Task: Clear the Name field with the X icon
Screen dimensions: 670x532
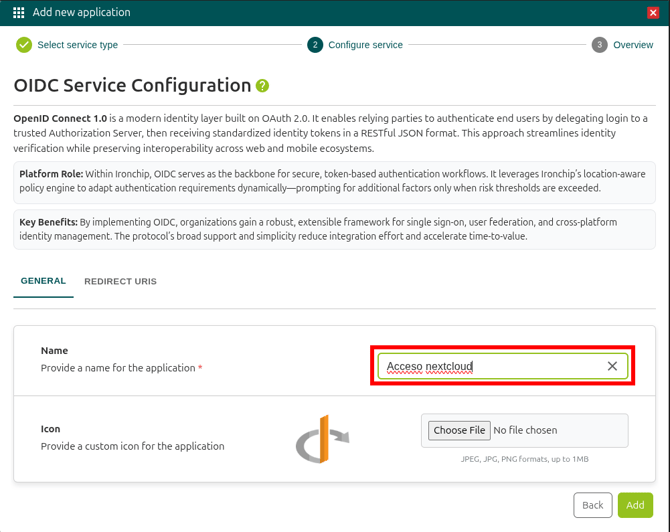Action: coord(612,366)
